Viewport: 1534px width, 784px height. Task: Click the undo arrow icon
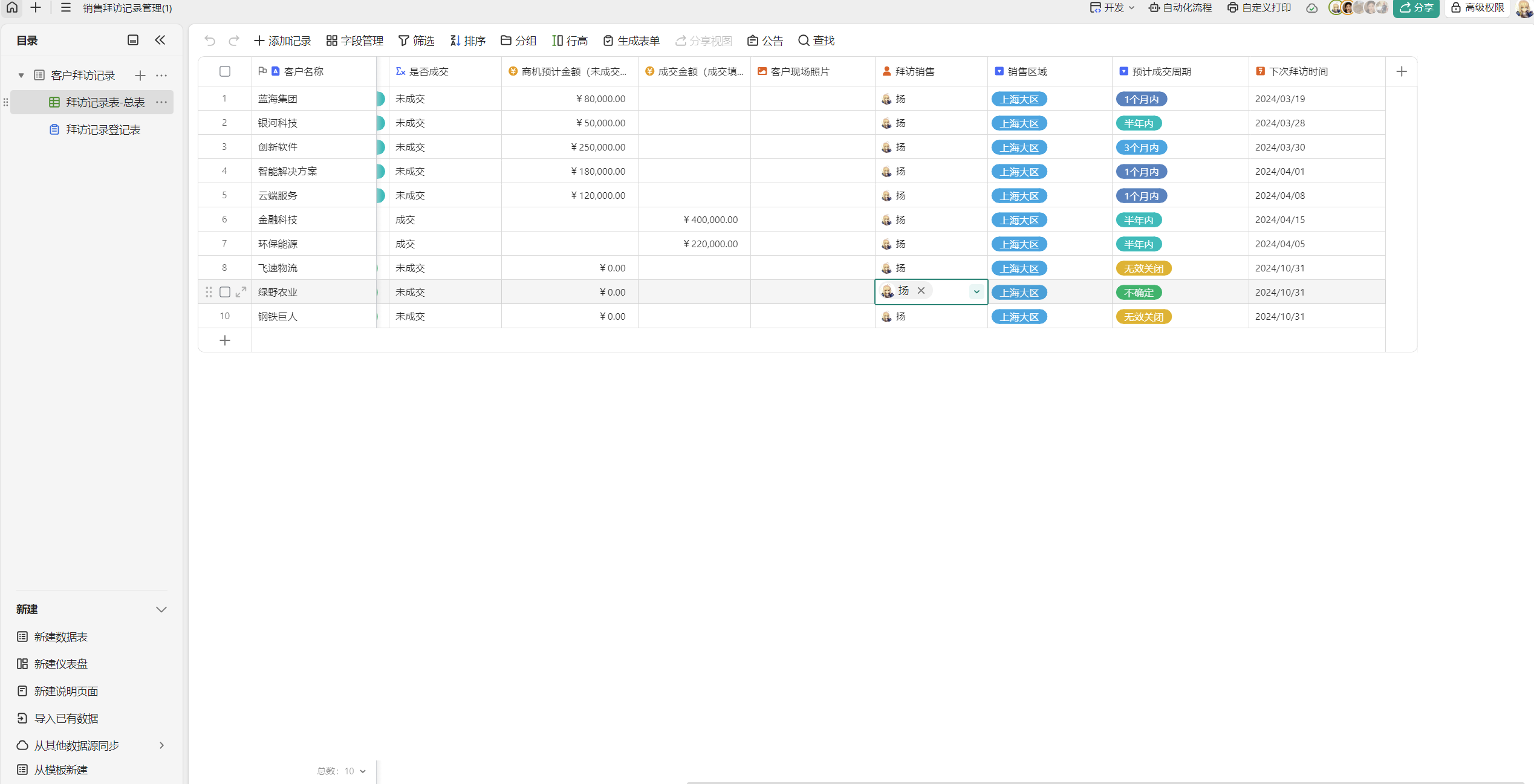(210, 40)
